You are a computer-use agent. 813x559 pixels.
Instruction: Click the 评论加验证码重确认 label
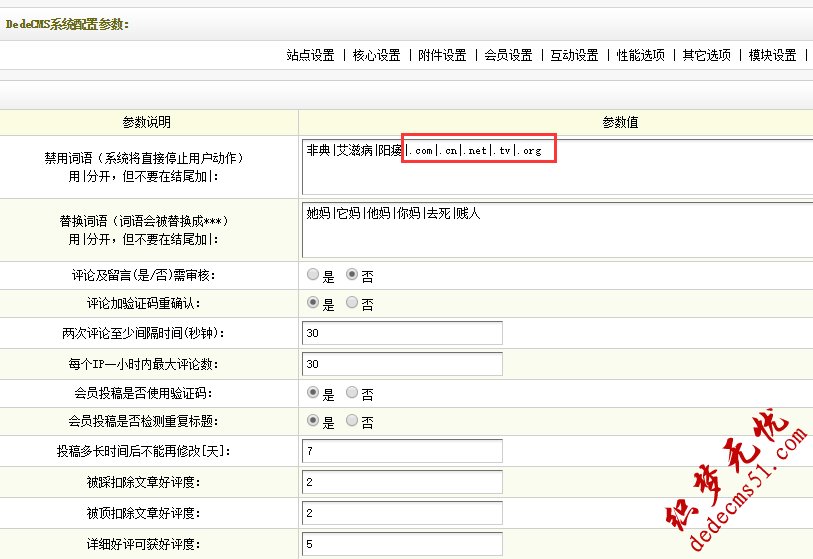[x=144, y=303]
